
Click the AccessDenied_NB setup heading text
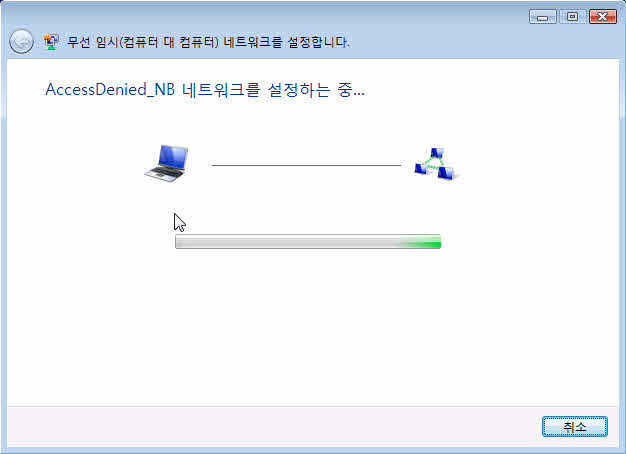tap(205, 89)
